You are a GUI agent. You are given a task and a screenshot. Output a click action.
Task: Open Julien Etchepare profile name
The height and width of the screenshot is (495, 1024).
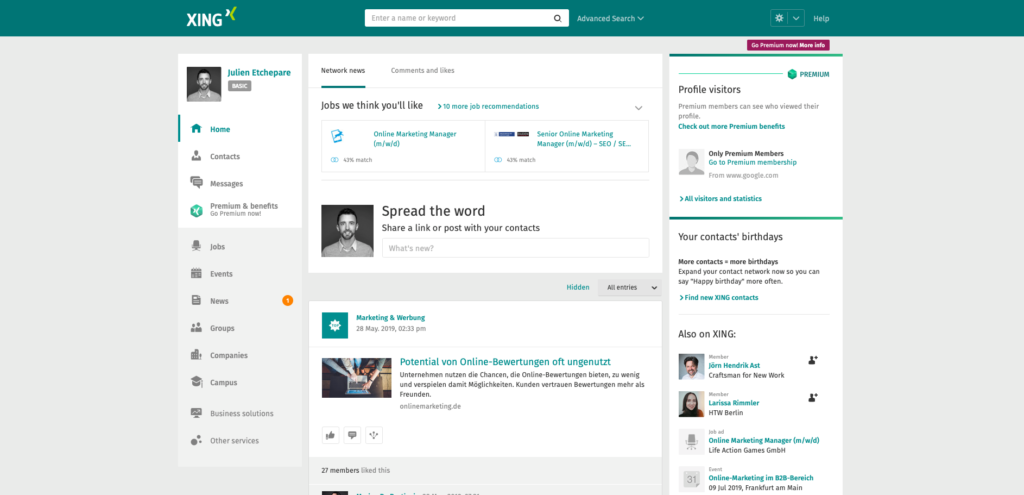pos(259,72)
